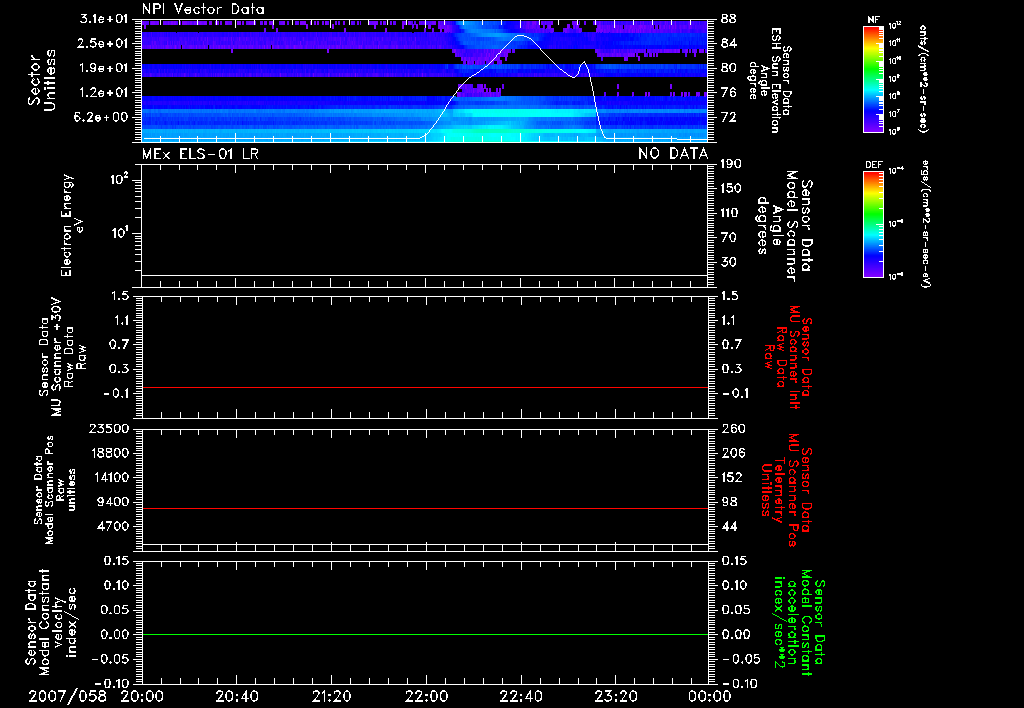The width and height of the screenshot is (1024, 708).
Task: Click the "4700" scanner position tick
Action: coord(112,526)
